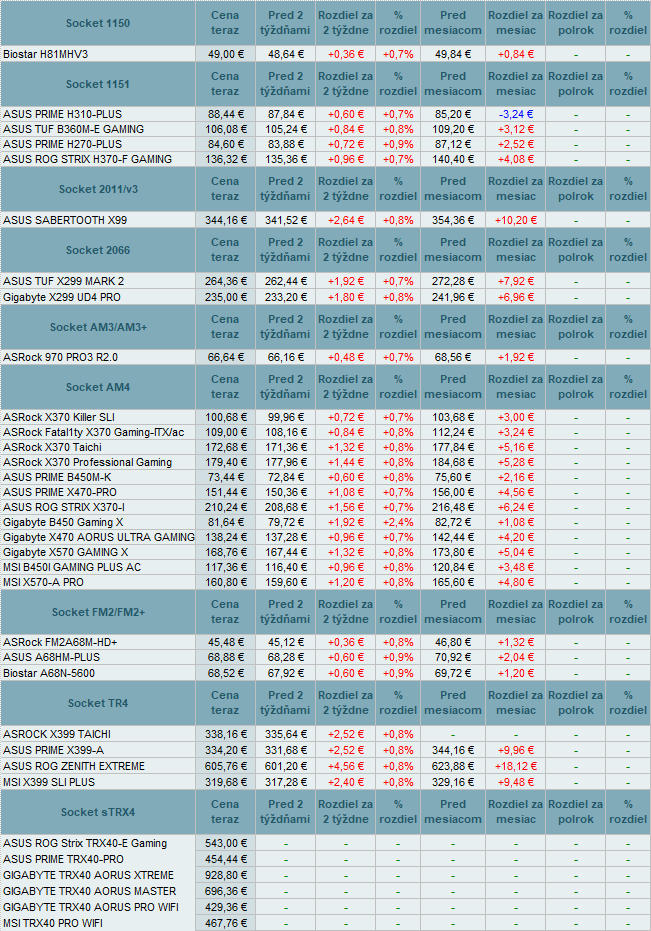The image size is (651, 931).
Task: Select MSI TRX40 PRO WIFI name
Action: (53, 923)
